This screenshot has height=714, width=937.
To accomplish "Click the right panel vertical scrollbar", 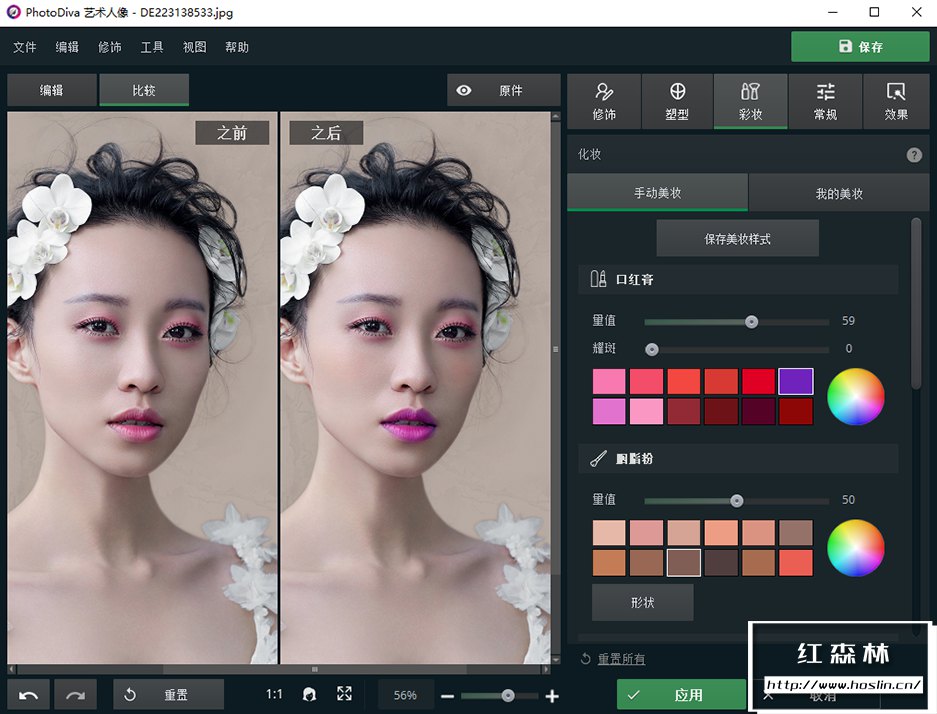I will click(916, 305).
